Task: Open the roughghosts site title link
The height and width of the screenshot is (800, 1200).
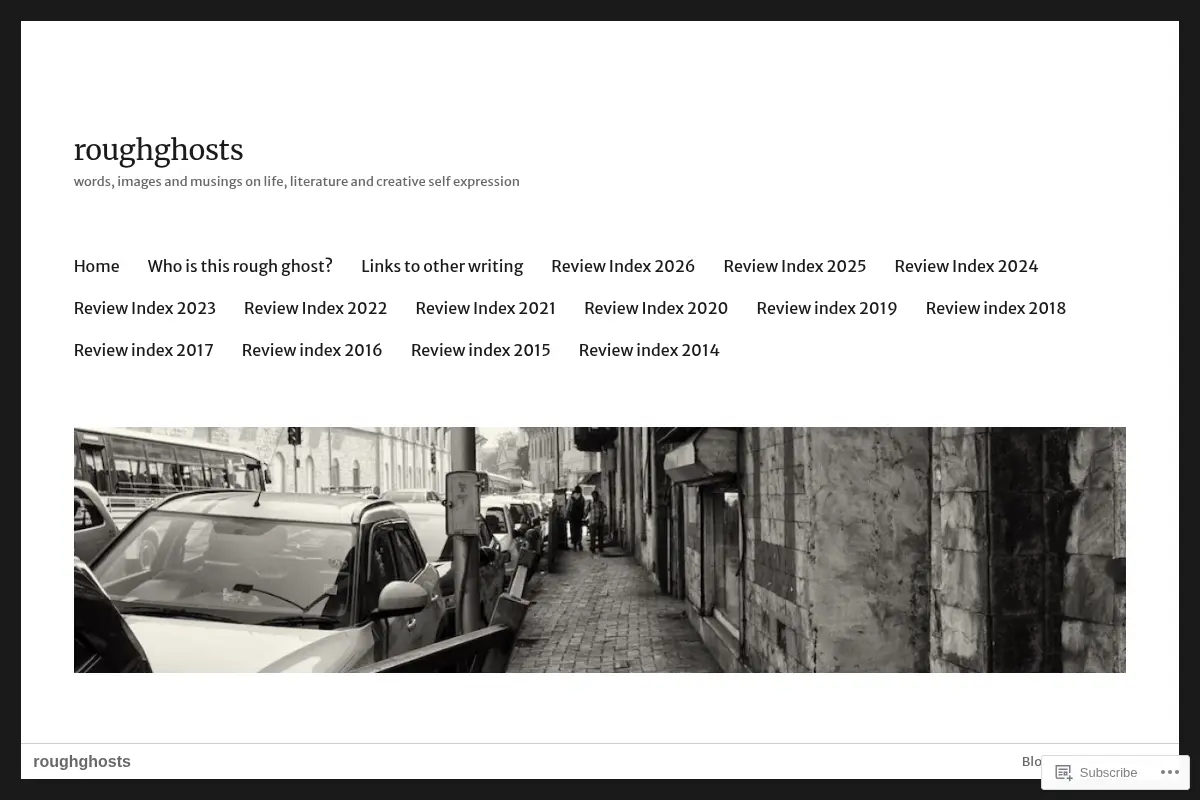Action: tap(158, 150)
